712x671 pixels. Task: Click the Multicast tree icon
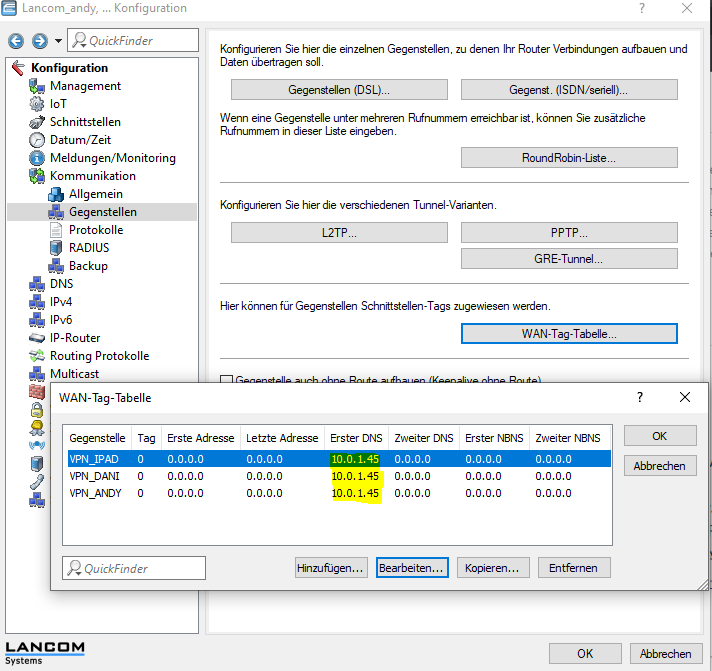click(x=37, y=374)
